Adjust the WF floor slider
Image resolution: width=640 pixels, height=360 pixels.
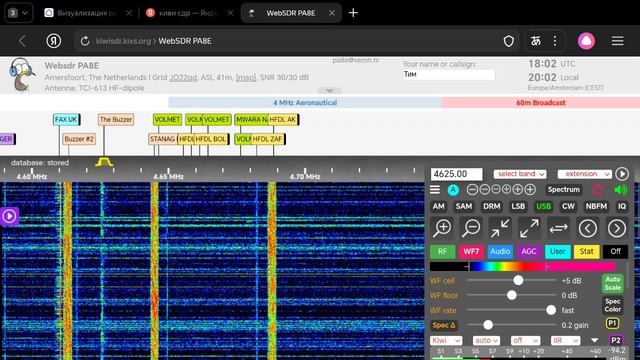pyautogui.click(x=511, y=295)
